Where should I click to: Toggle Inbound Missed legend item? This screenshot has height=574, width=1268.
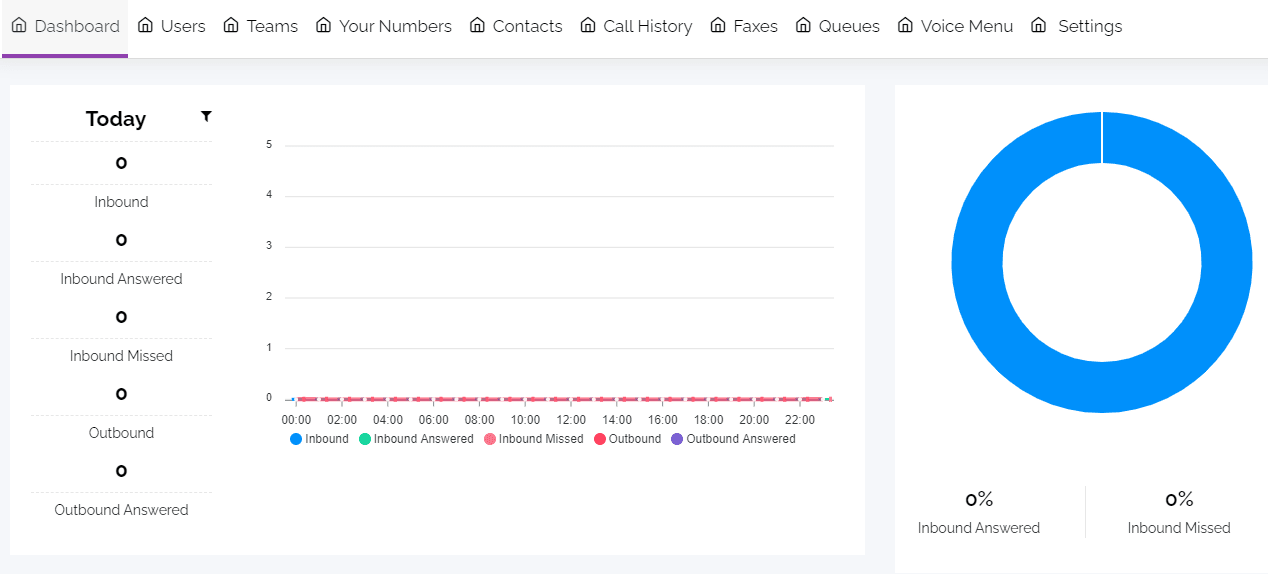point(533,439)
